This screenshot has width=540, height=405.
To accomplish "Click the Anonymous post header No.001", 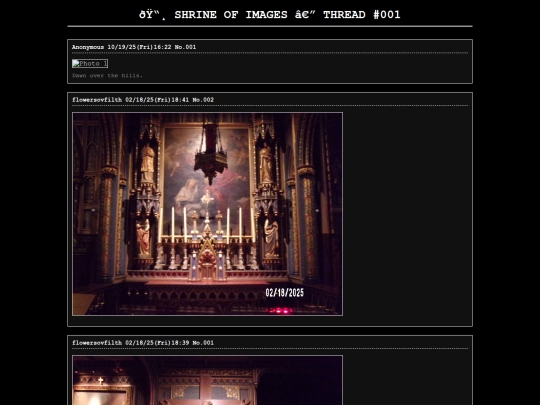I will pos(134,47).
